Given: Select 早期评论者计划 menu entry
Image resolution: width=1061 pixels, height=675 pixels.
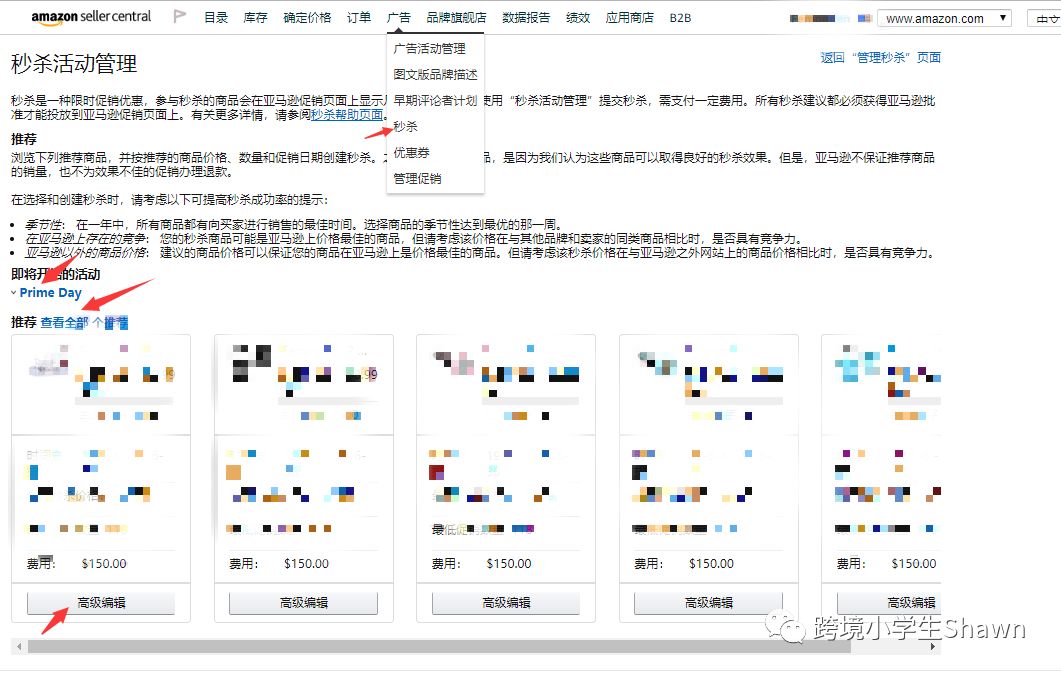Looking at the screenshot, I should click(435, 100).
